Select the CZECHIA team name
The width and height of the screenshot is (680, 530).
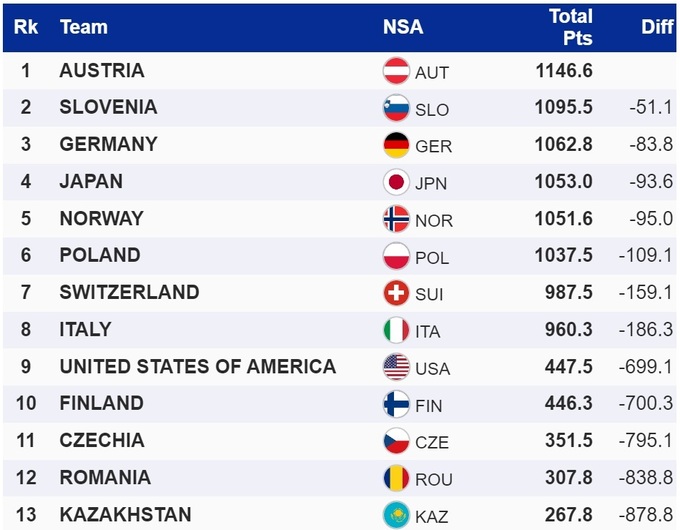point(102,440)
